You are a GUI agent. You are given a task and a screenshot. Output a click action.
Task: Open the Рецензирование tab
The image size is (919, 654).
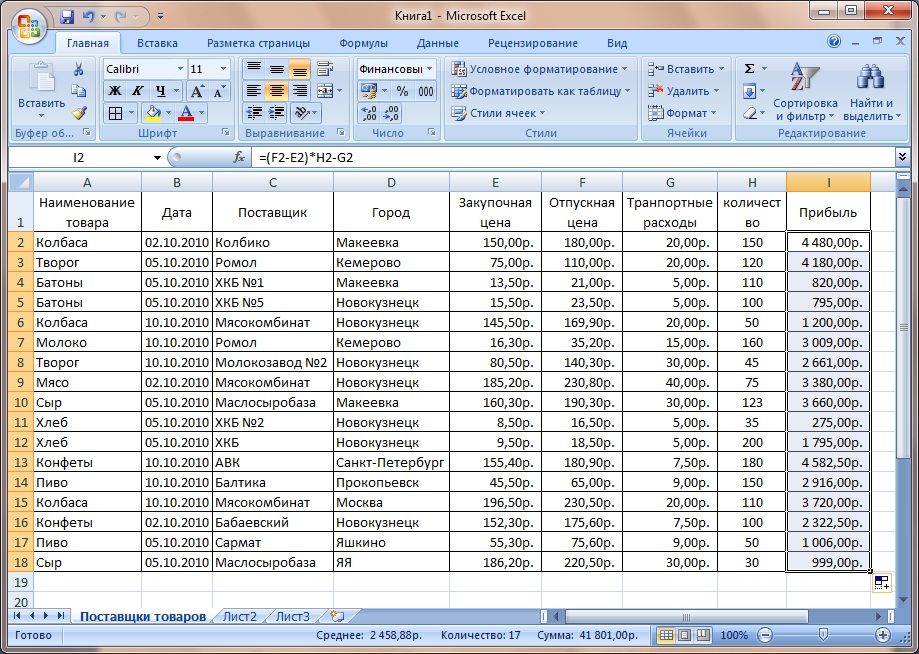(x=533, y=43)
